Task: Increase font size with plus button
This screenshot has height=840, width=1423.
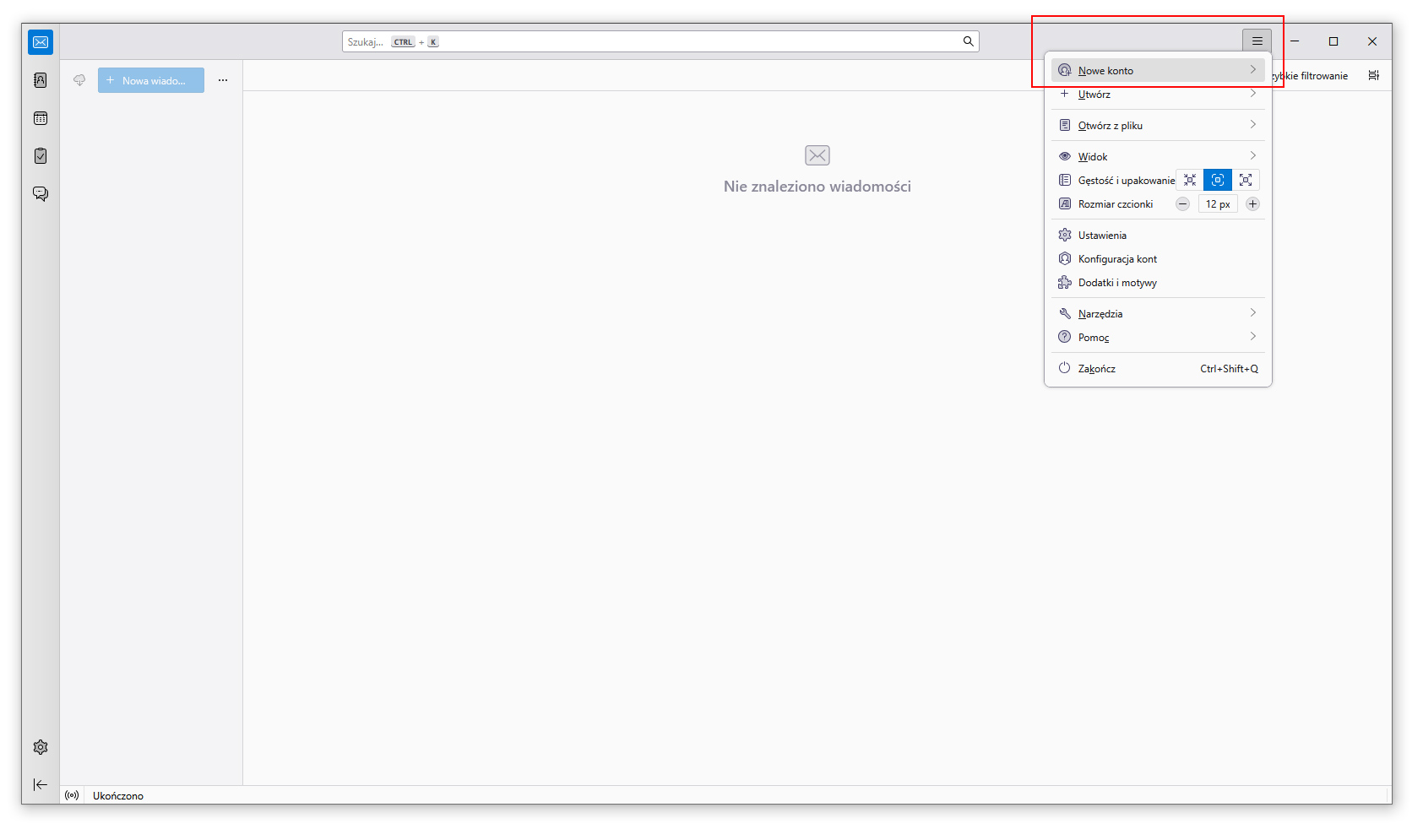Action: click(x=1253, y=204)
